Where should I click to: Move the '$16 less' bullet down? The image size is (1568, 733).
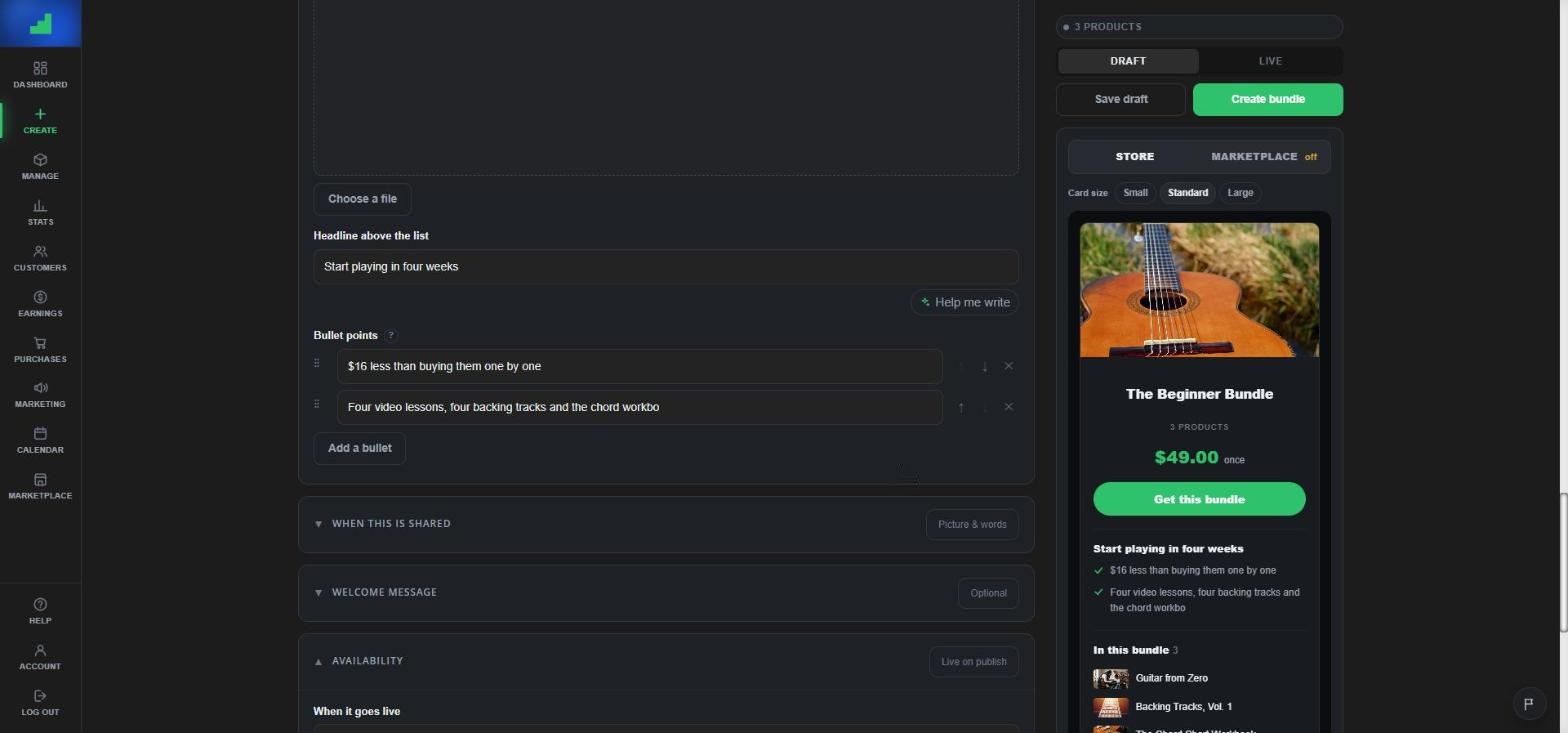coord(985,366)
